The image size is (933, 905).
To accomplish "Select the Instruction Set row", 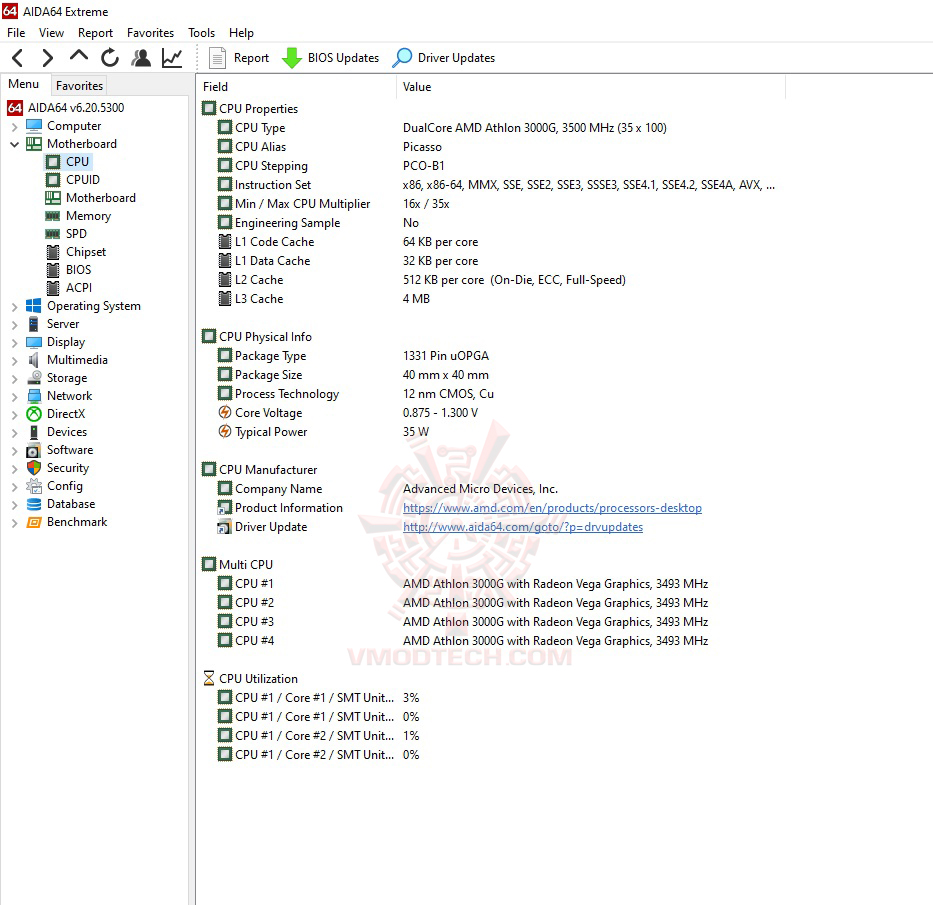I will pos(494,185).
